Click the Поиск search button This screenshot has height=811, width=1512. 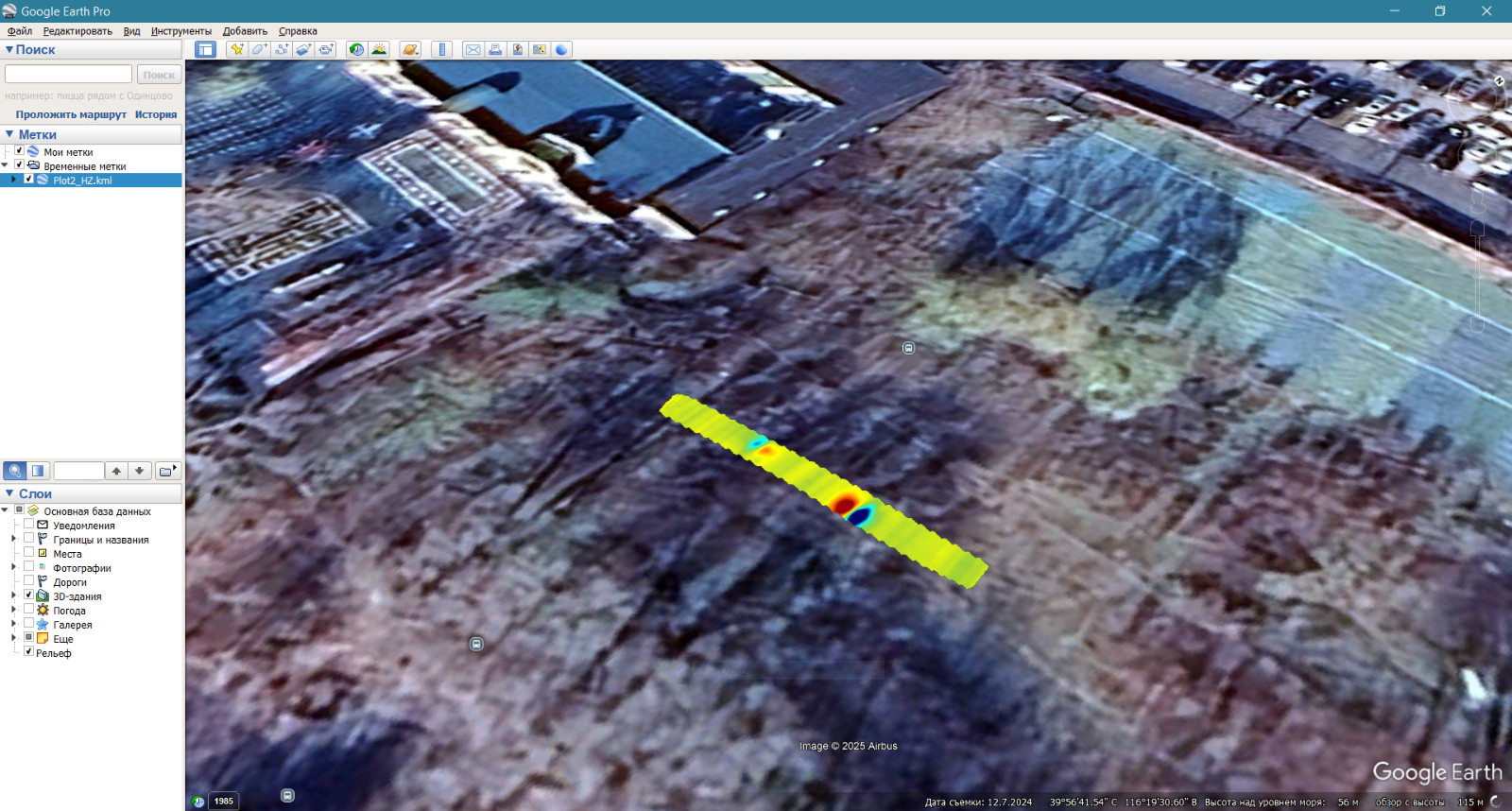pos(159,75)
